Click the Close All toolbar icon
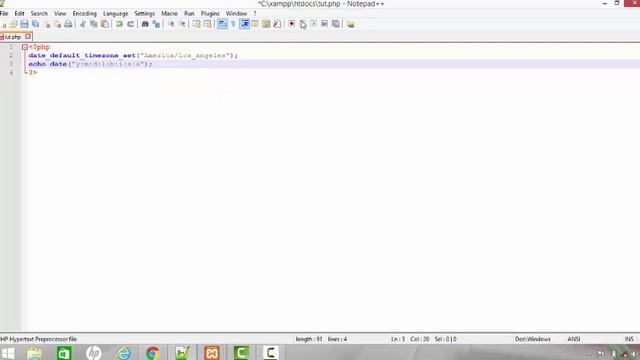The width and height of the screenshot is (640, 360). tap(57, 24)
